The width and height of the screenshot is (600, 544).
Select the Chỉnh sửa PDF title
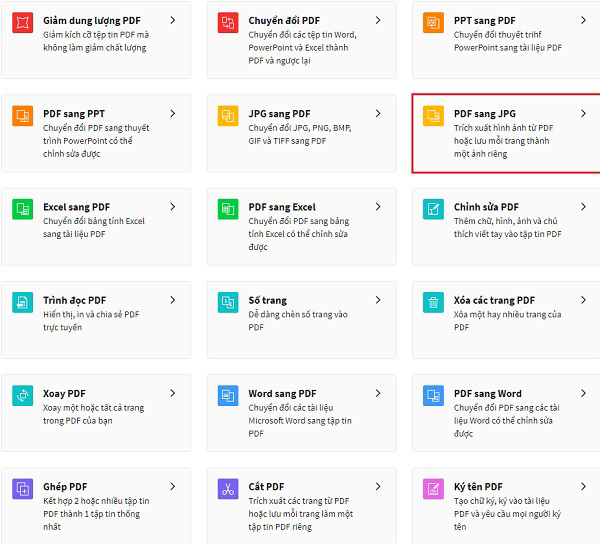486,207
